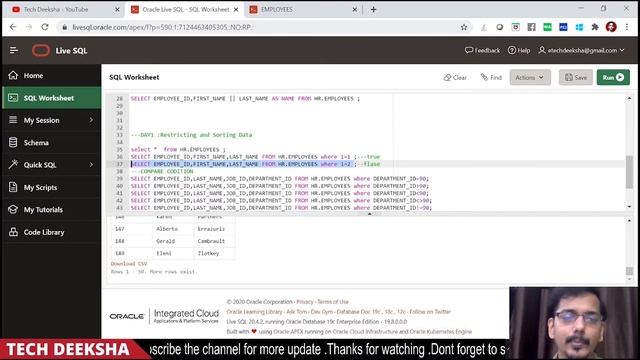Open the browser extensions puzzle icon

(x=595, y=27)
